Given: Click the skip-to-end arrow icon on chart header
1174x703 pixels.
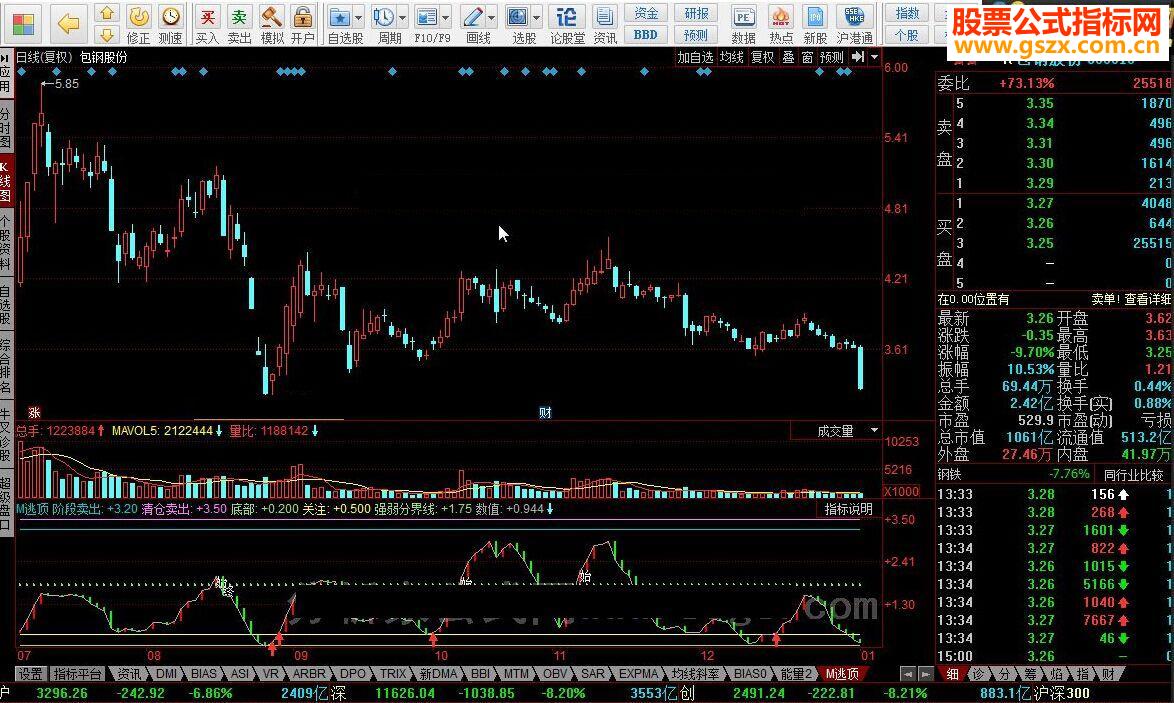Looking at the screenshot, I should click(x=858, y=57).
